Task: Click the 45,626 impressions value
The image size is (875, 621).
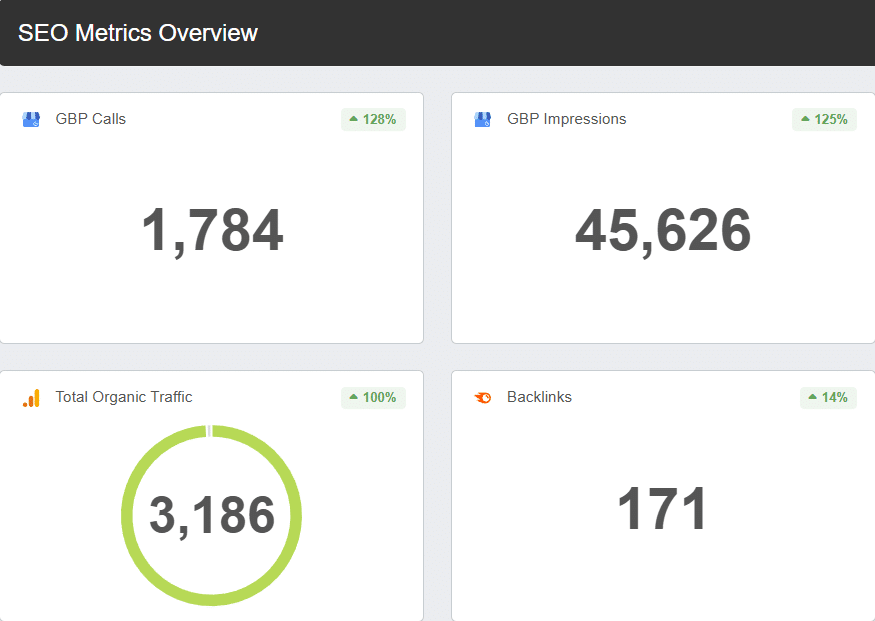Action: [x=662, y=231]
